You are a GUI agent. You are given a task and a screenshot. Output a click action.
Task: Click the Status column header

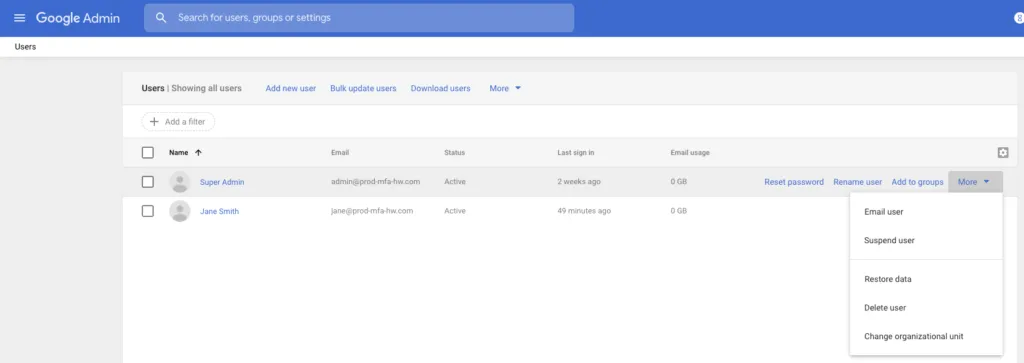click(x=455, y=153)
